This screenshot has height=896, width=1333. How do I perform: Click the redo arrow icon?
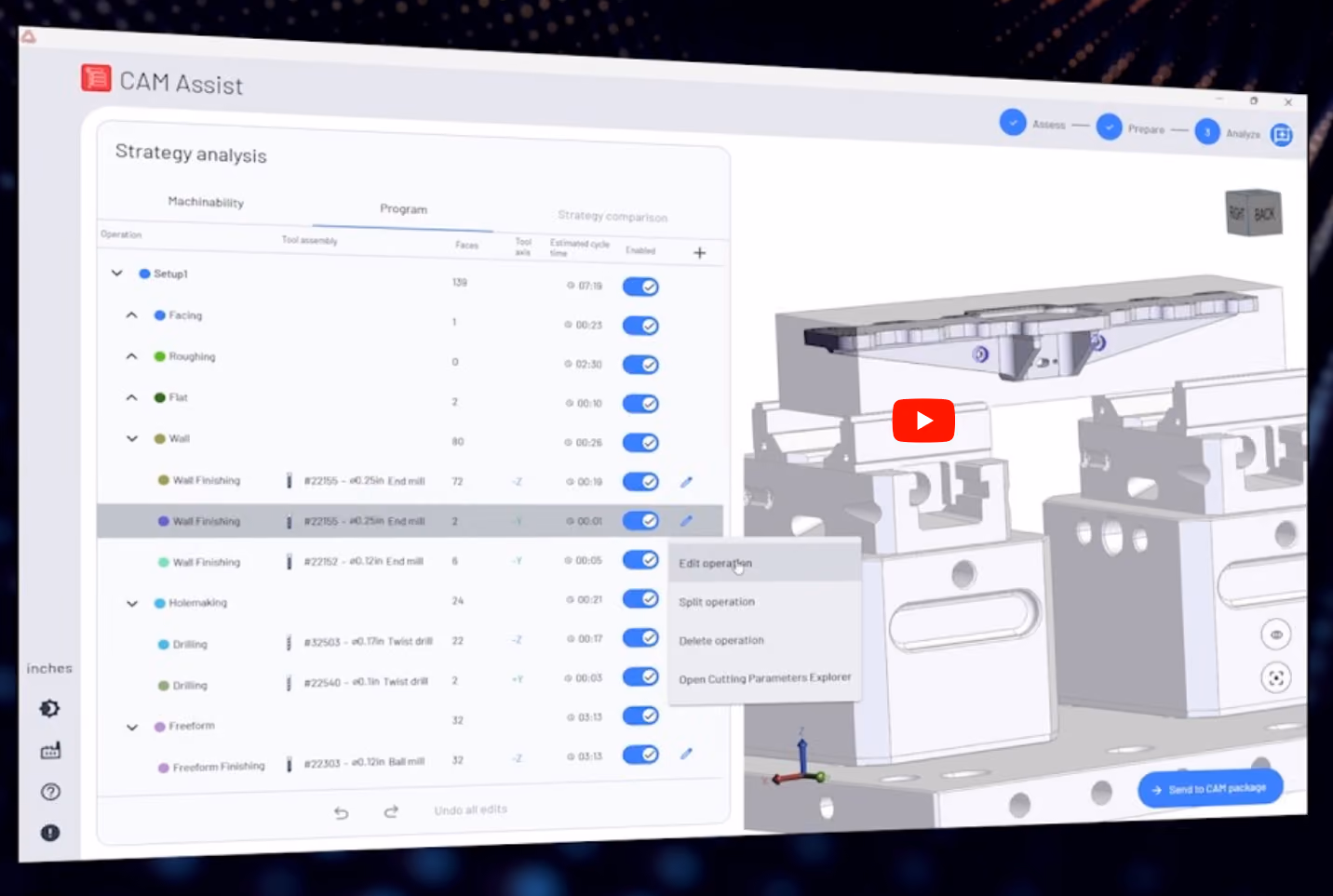(391, 811)
